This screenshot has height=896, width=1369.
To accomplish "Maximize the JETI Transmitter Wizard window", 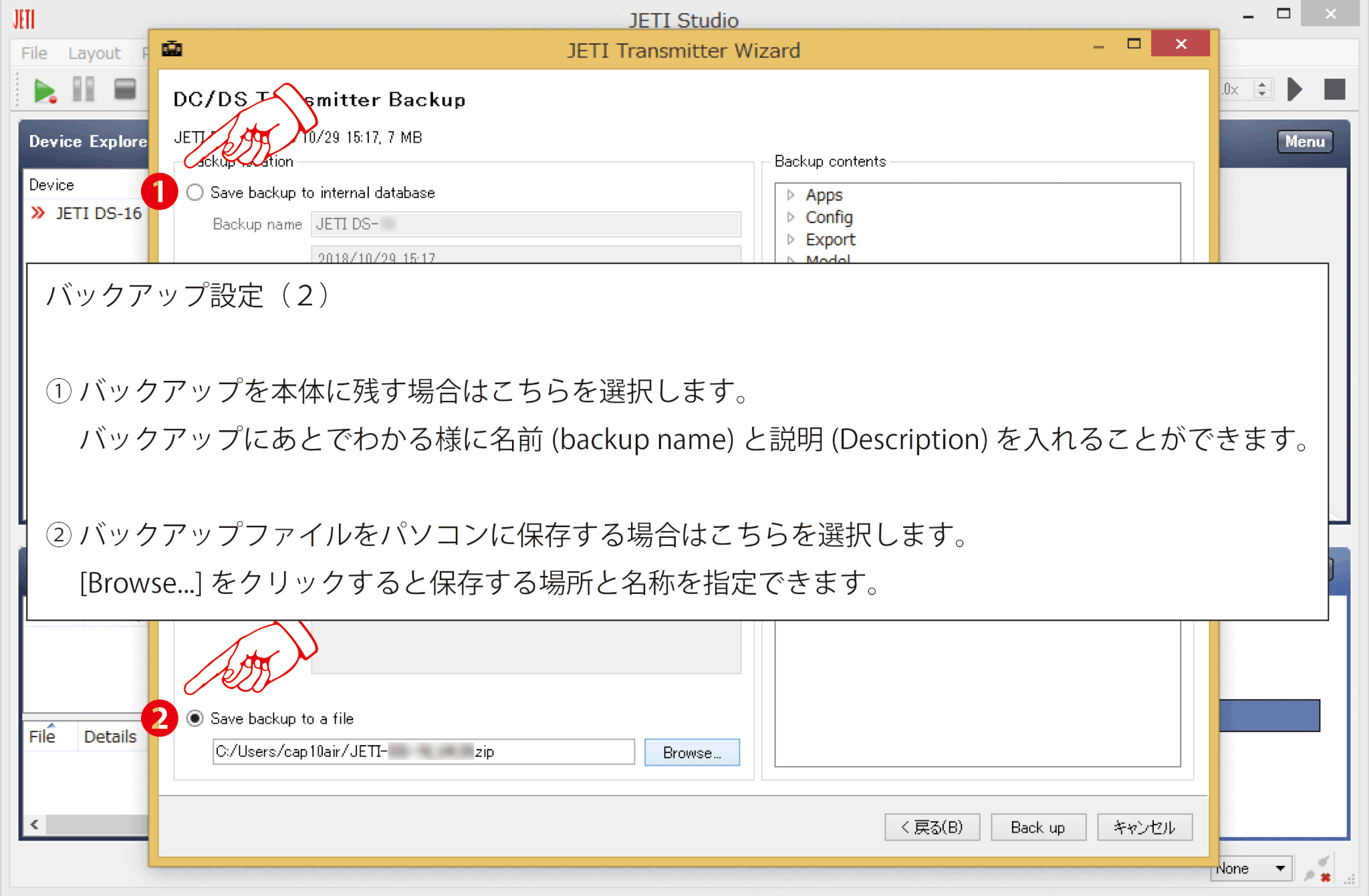I will [1134, 44].
